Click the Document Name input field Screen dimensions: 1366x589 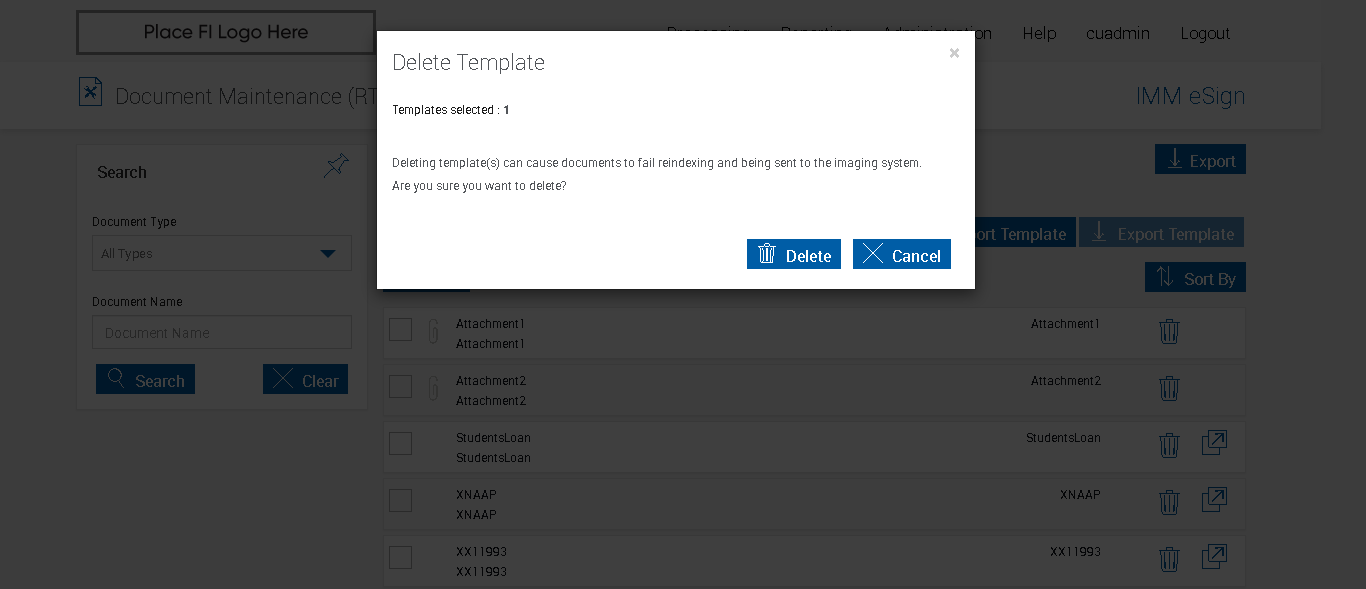pyautogui.click(x=222, y=333)
